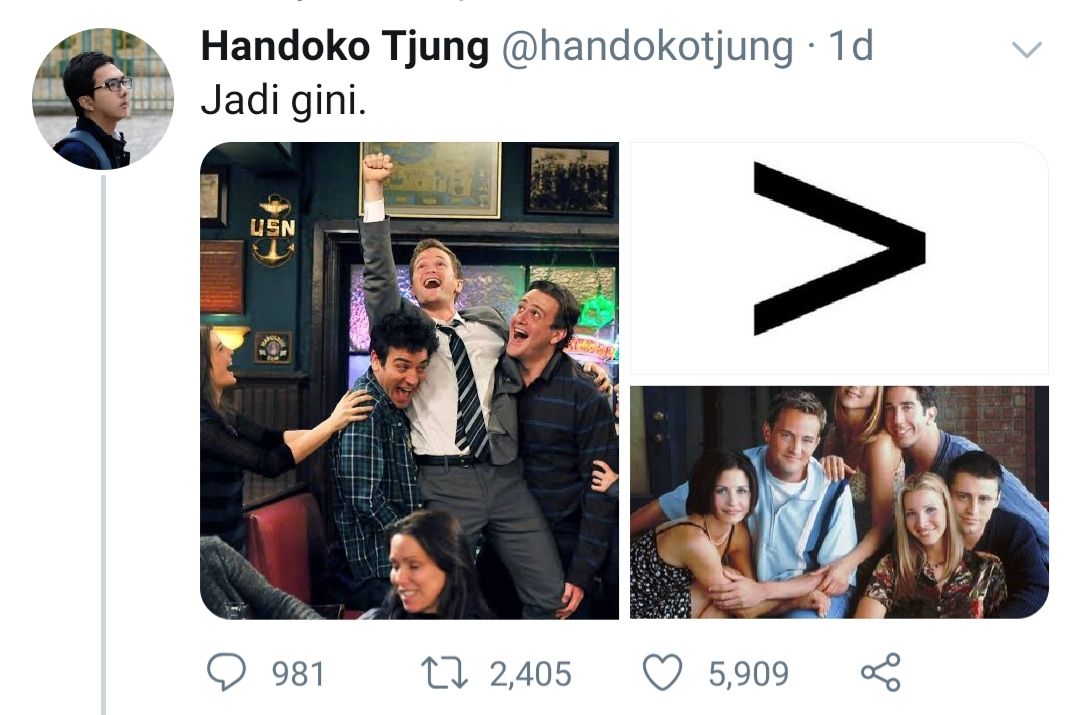This screenshot has height=715, width=1080.
Task: Click the 5,909 likes count
Action: [x=749, y=674]
